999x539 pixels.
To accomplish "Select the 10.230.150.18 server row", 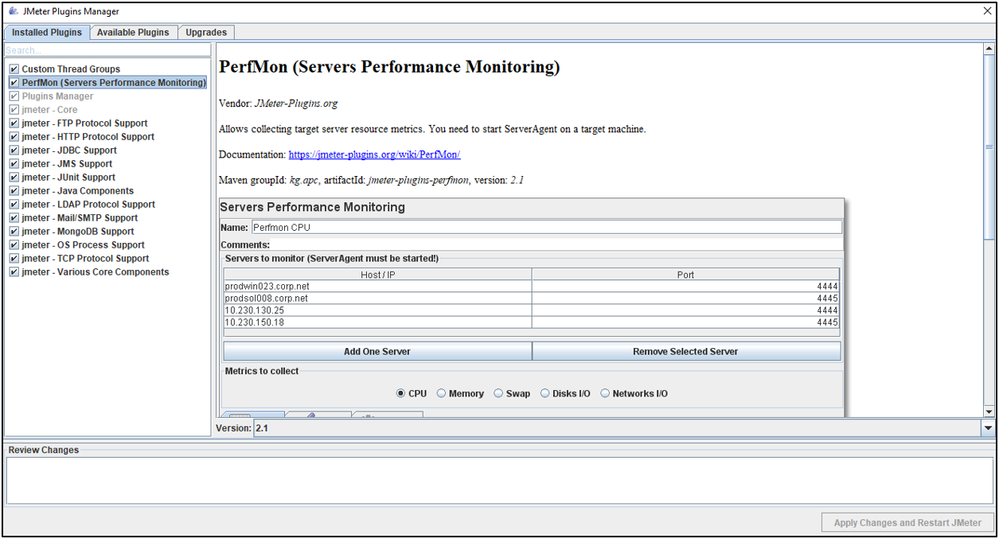I will click(x=531, y=322).
